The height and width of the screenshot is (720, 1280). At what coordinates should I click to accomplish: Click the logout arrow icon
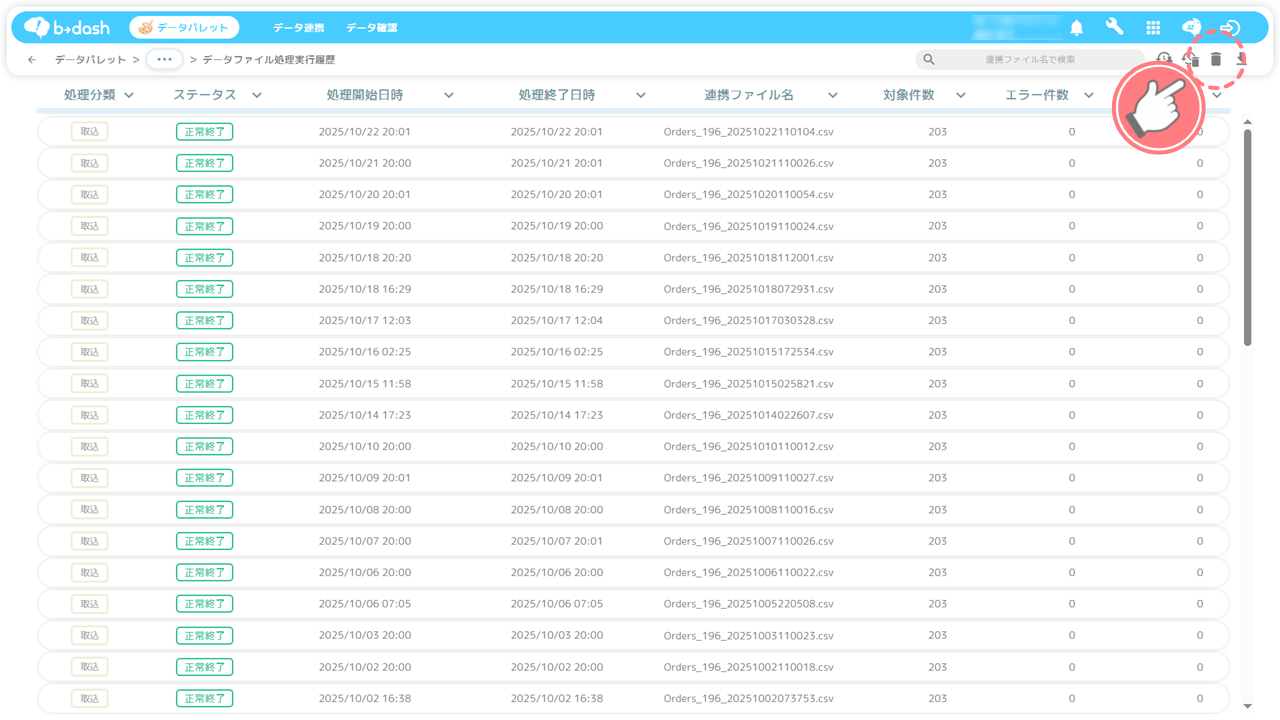1230,28
